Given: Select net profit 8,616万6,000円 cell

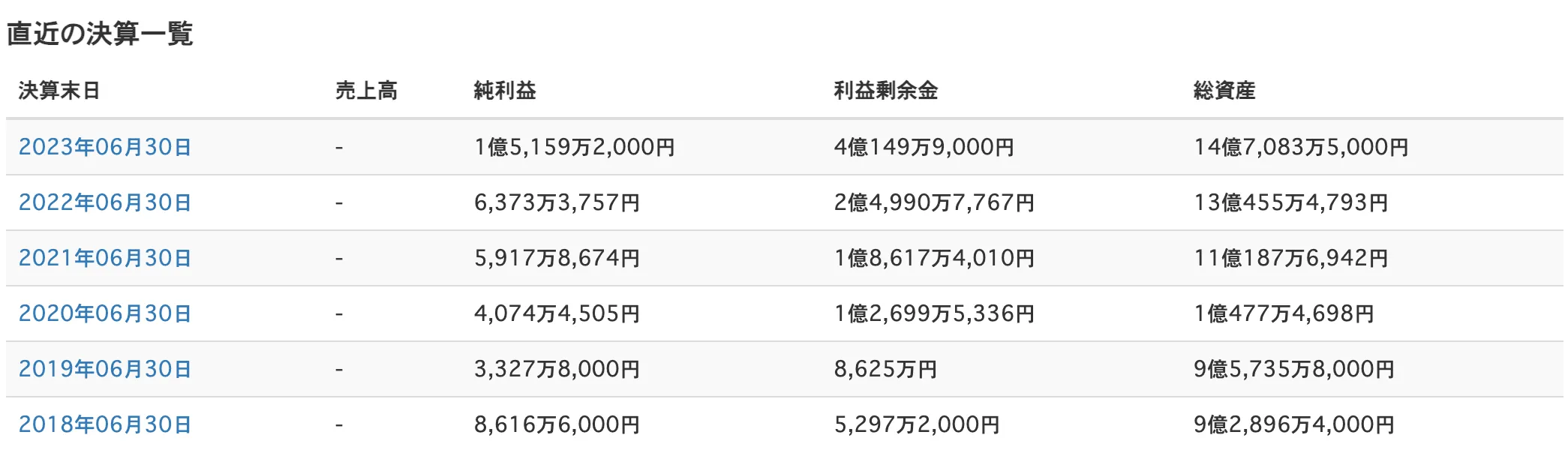Looking at the screenshot, I should (557, 424).
